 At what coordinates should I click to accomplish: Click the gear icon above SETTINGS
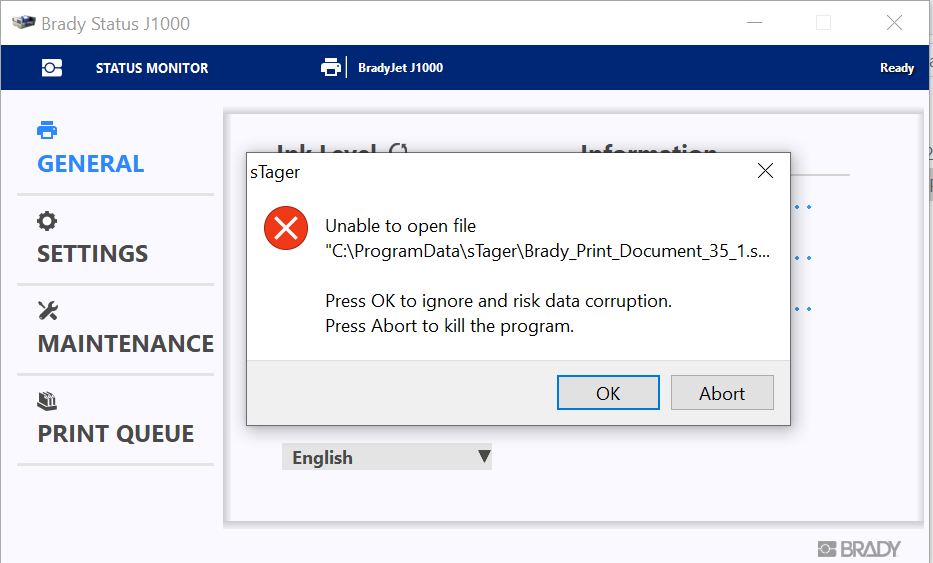point(47,221)
